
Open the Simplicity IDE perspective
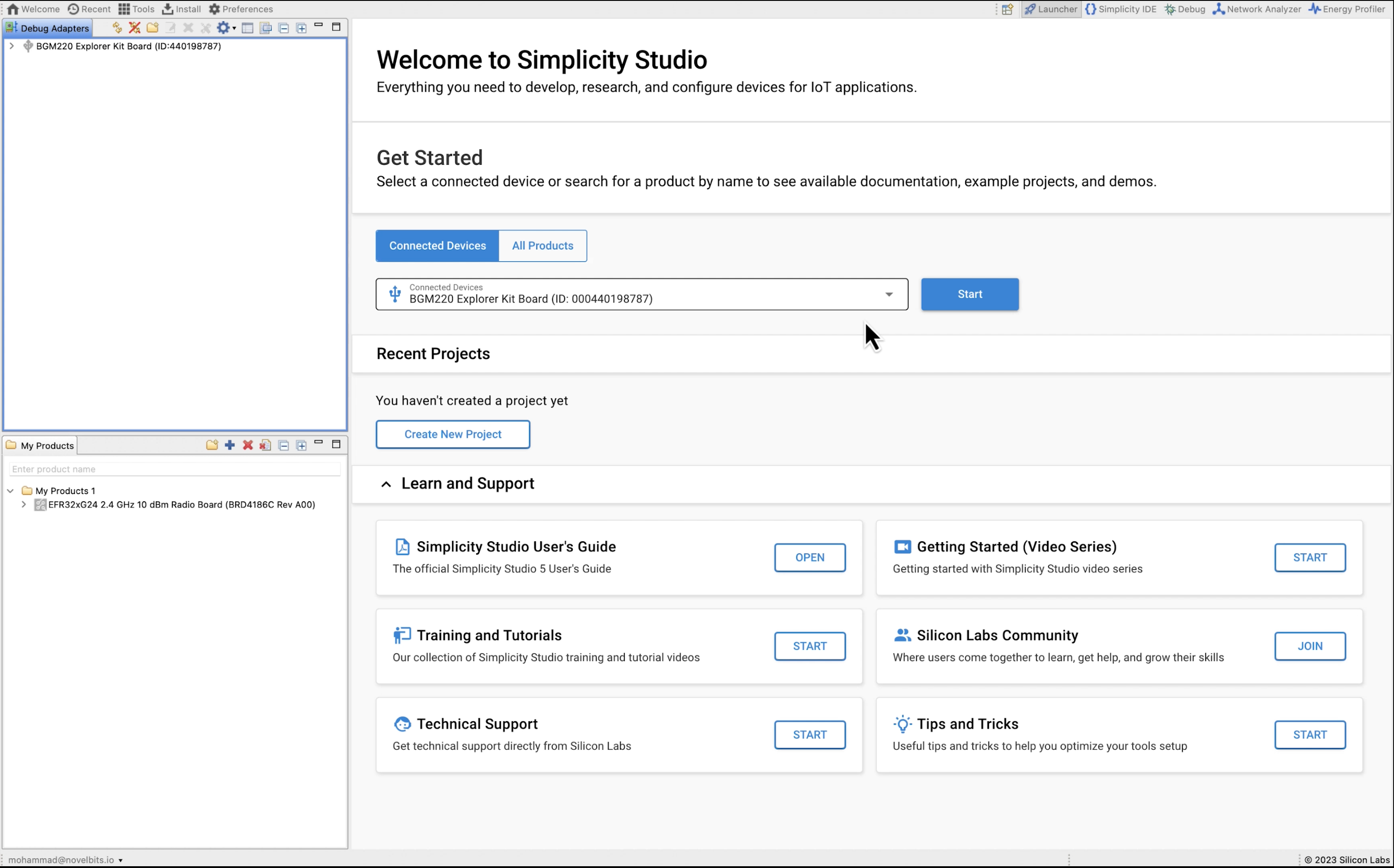(1121, 9)
